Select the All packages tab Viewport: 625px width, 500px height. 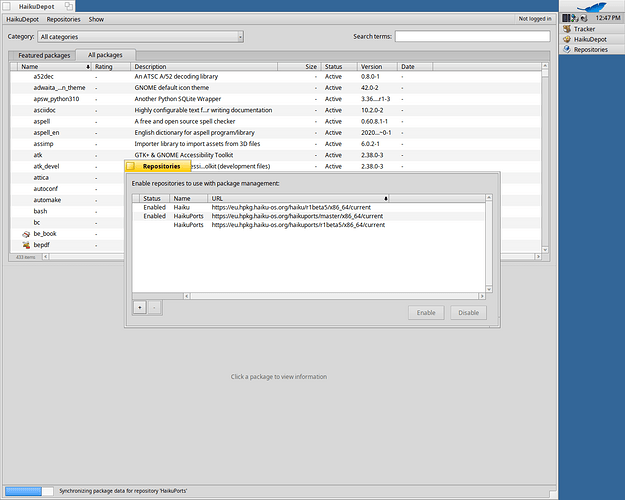coord(105,55)
